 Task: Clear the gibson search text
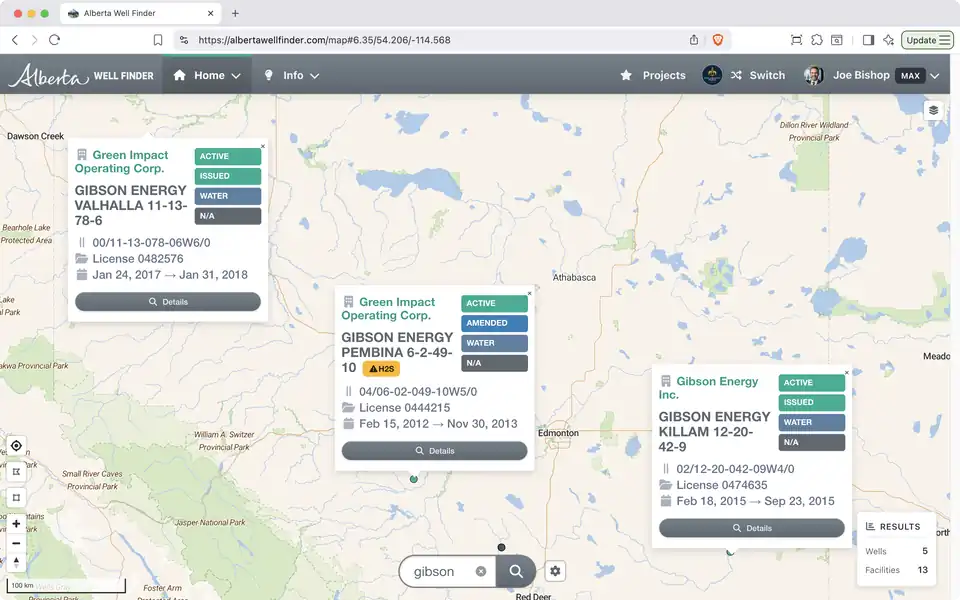point(481,571)
